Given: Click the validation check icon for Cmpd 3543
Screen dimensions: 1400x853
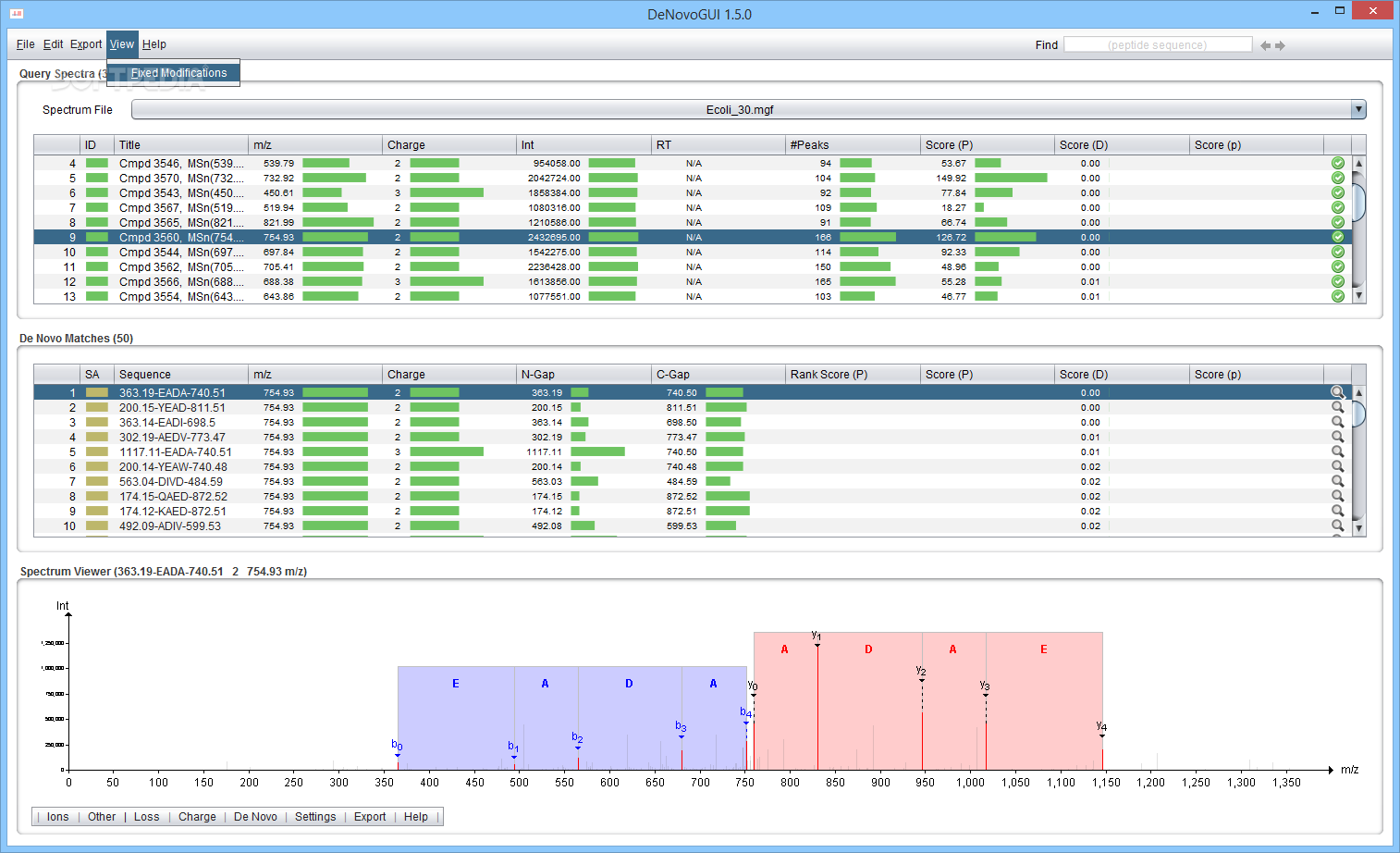Looking at the screenshot, I should tap(1337, 192).
